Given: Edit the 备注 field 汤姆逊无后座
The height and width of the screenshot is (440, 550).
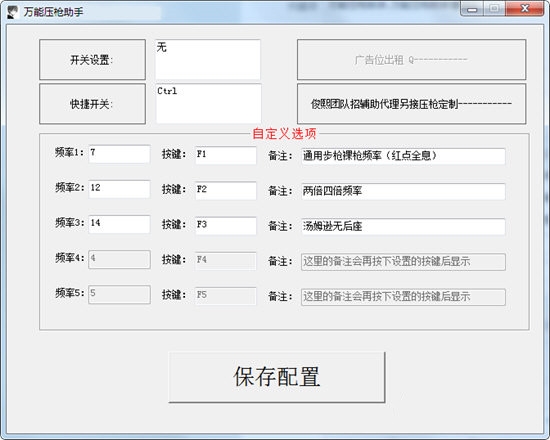Looking at the screenshot, I should (x=403, y=226).
